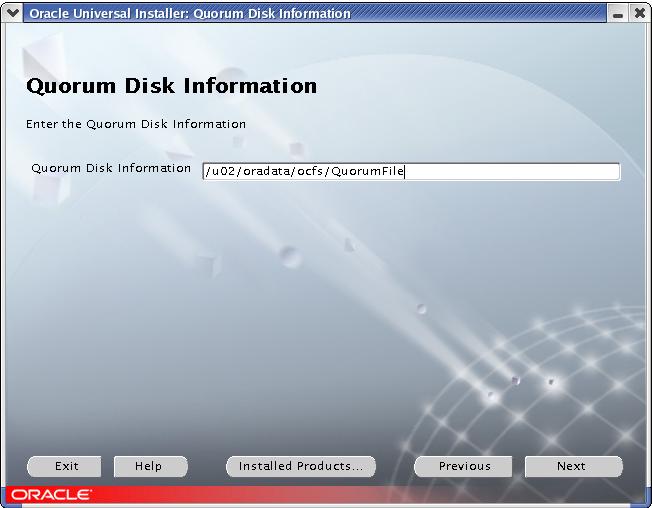The image size is (652, 508).
Task: Open the installer Help button
Action: 151,466
